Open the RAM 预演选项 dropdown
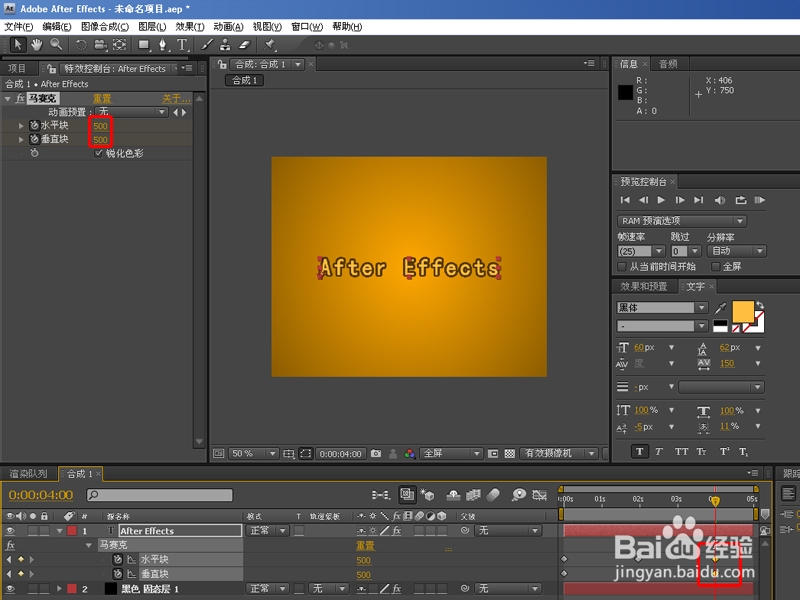The height and width of the screenshot is (600, 800). (682, 221)
